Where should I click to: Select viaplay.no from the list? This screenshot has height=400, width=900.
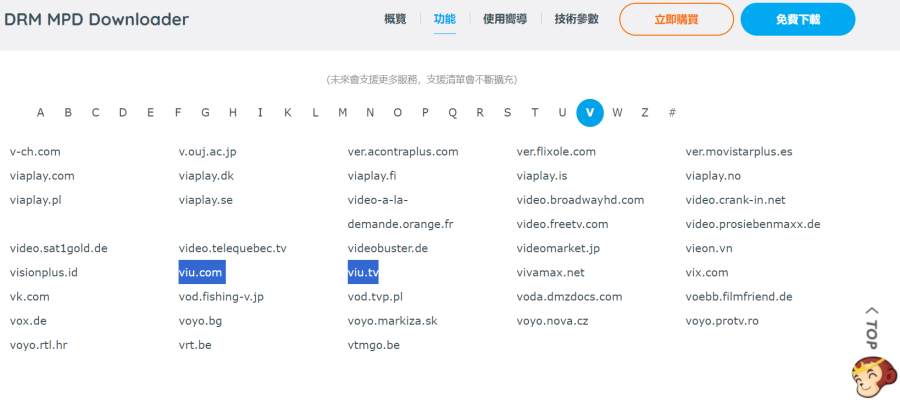coord(713,176)
